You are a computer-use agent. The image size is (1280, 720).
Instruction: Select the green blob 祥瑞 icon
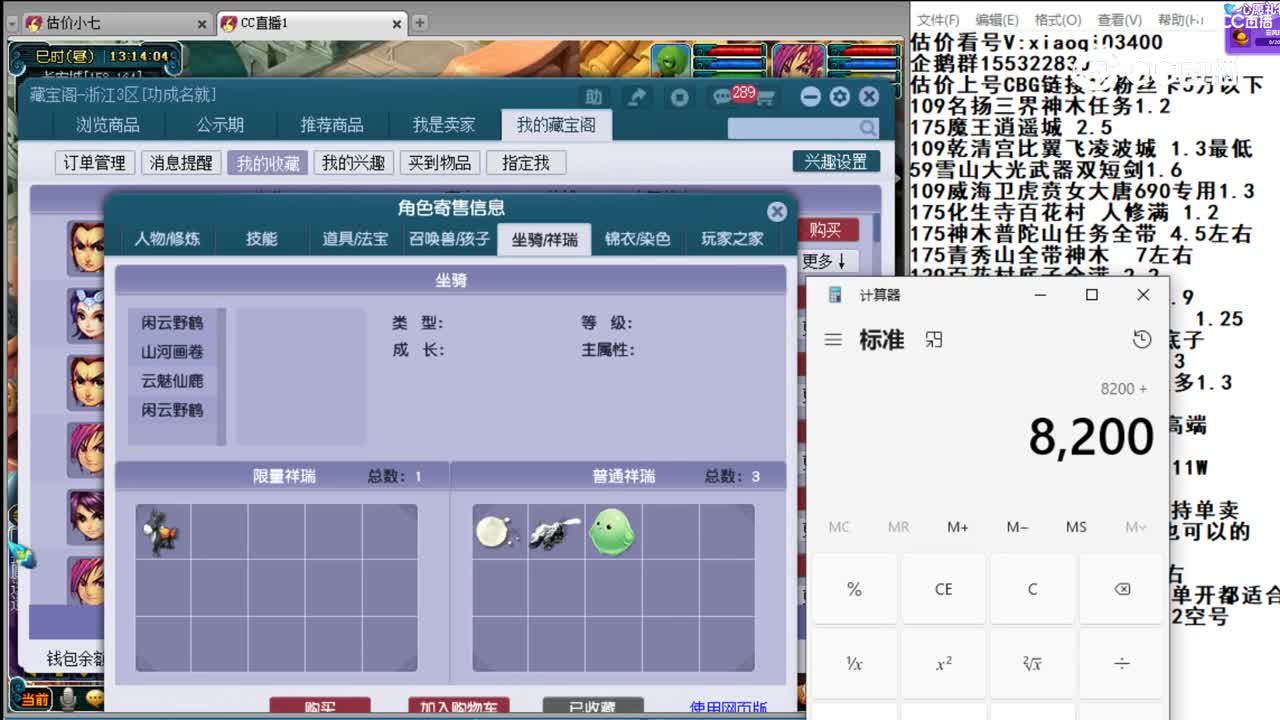tap(611, 531)
